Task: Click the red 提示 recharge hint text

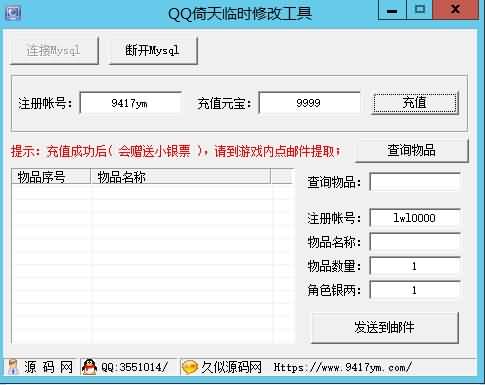Action: (176, 151)
